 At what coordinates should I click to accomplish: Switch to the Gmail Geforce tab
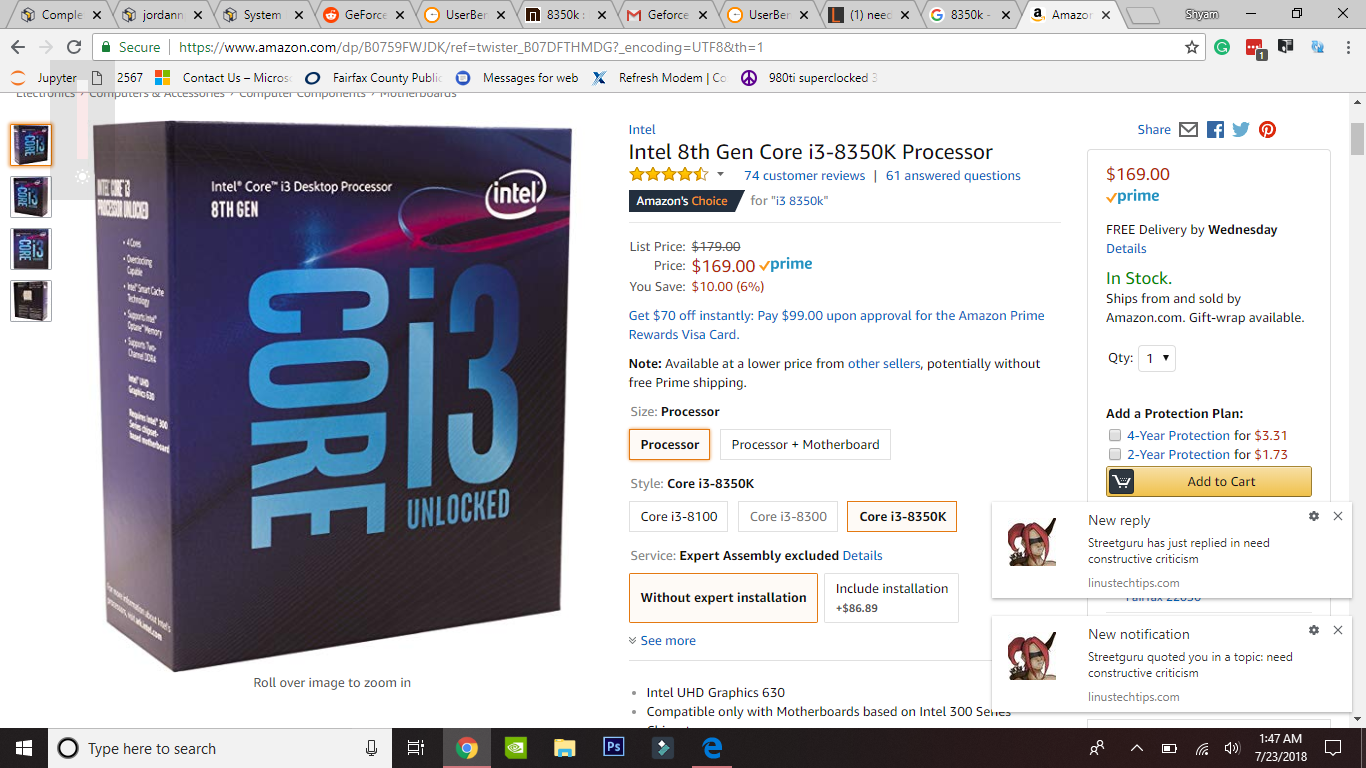pos(666,15)
